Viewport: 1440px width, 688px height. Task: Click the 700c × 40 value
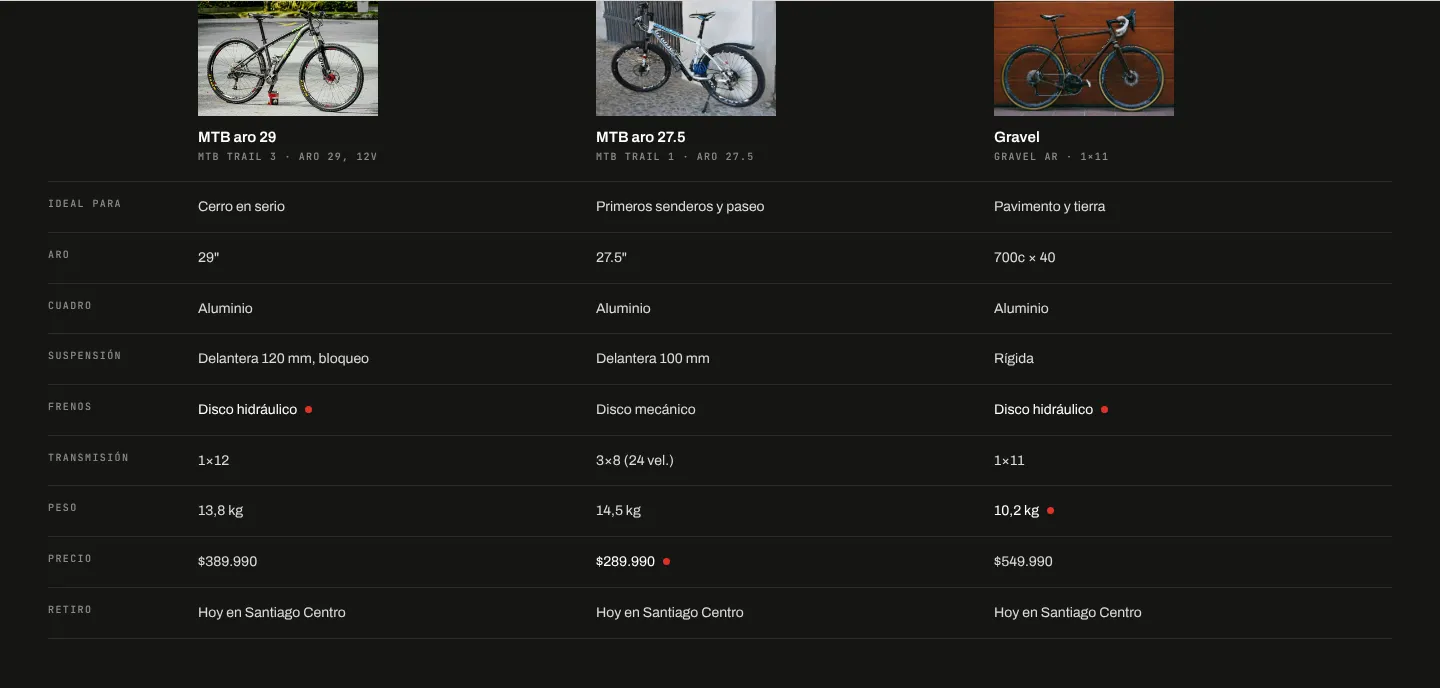tap(1024, 258)
